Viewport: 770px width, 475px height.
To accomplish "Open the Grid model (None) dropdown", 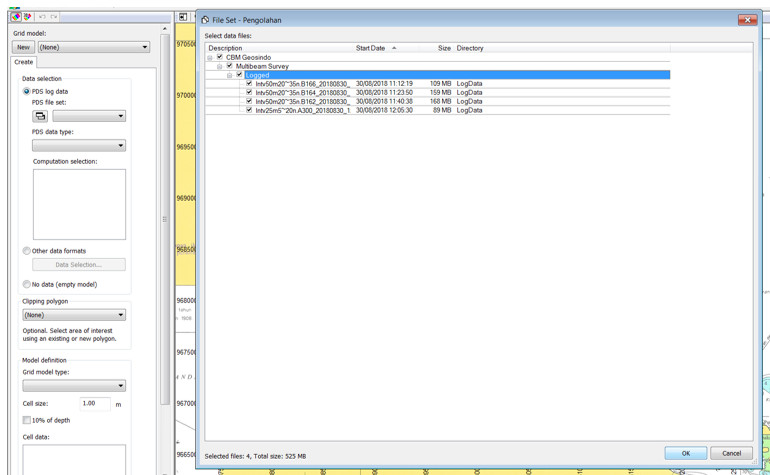I will pyautogui.click(x=94, y=47).
